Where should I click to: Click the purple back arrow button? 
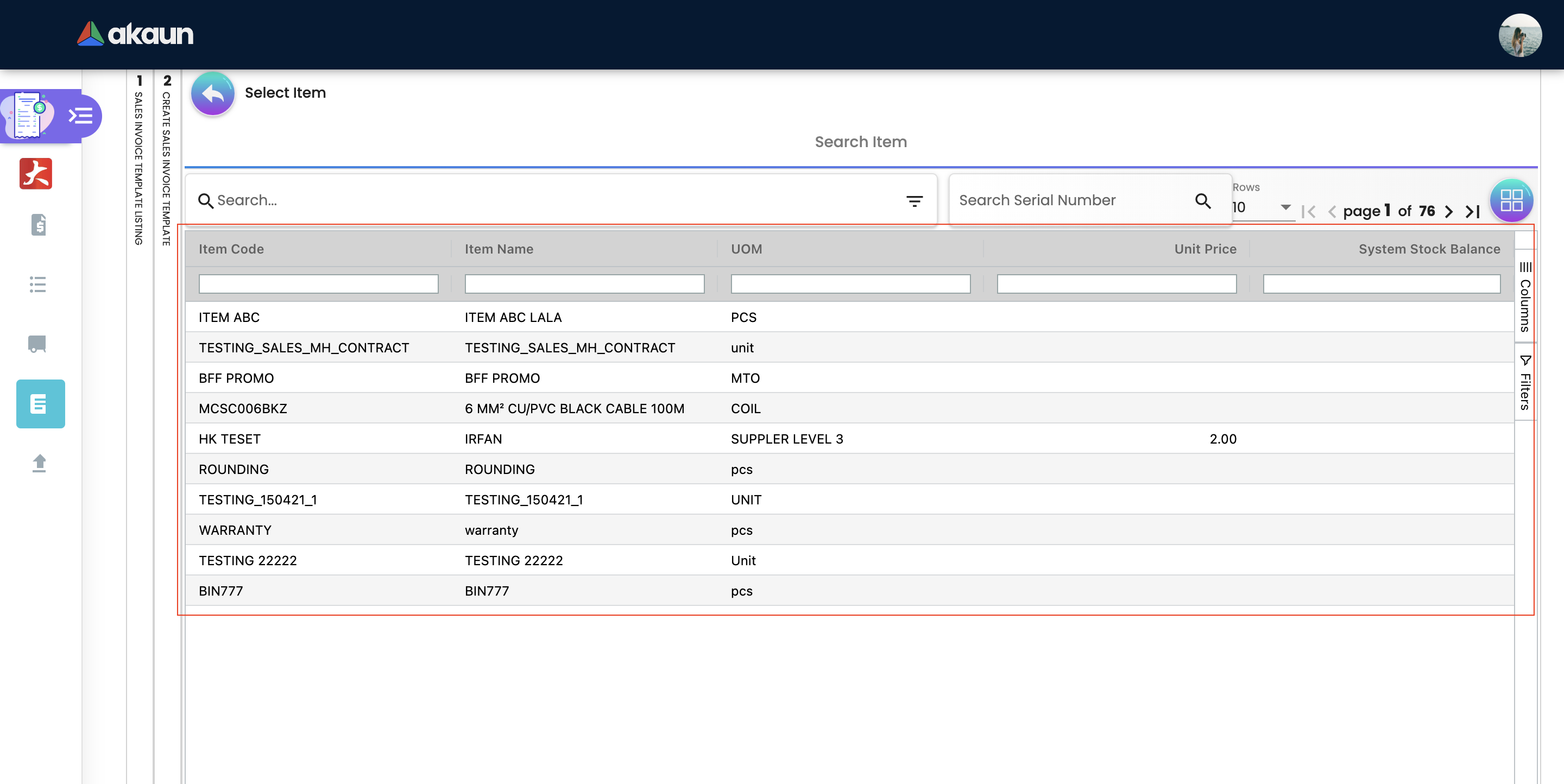(212, 93)
